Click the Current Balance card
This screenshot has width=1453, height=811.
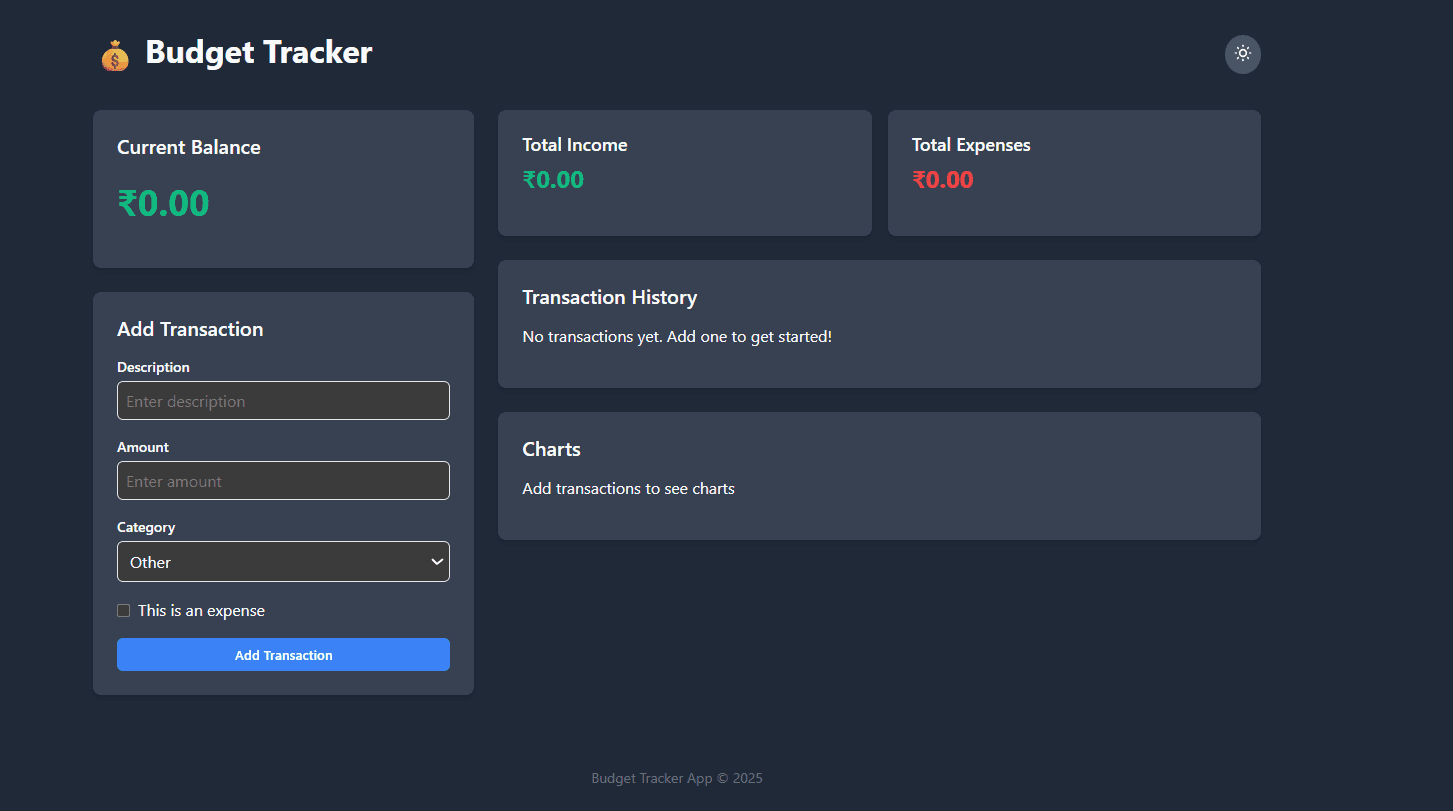(283, 188)
